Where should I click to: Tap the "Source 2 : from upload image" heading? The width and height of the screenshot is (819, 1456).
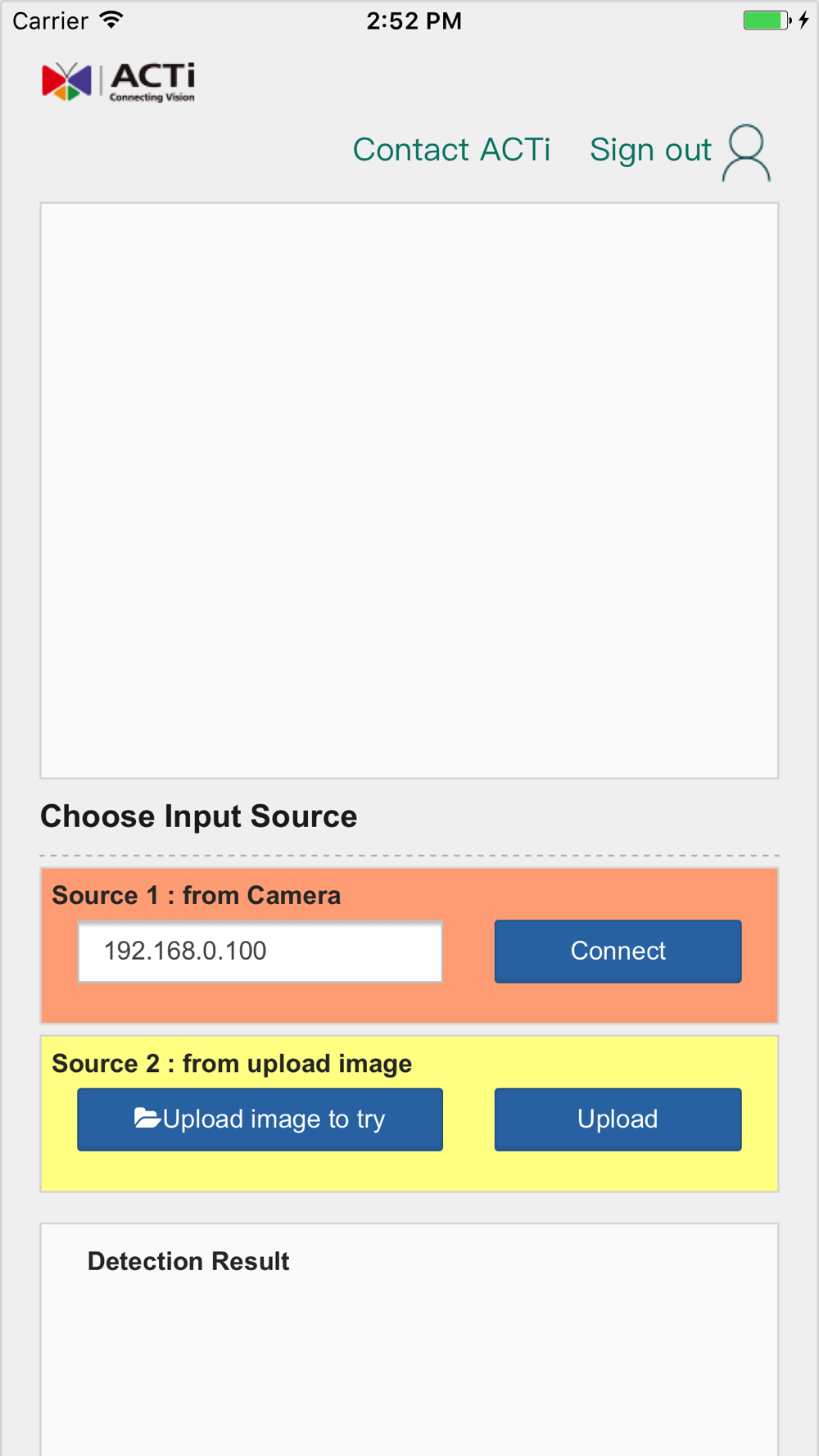click(232, 1064)
